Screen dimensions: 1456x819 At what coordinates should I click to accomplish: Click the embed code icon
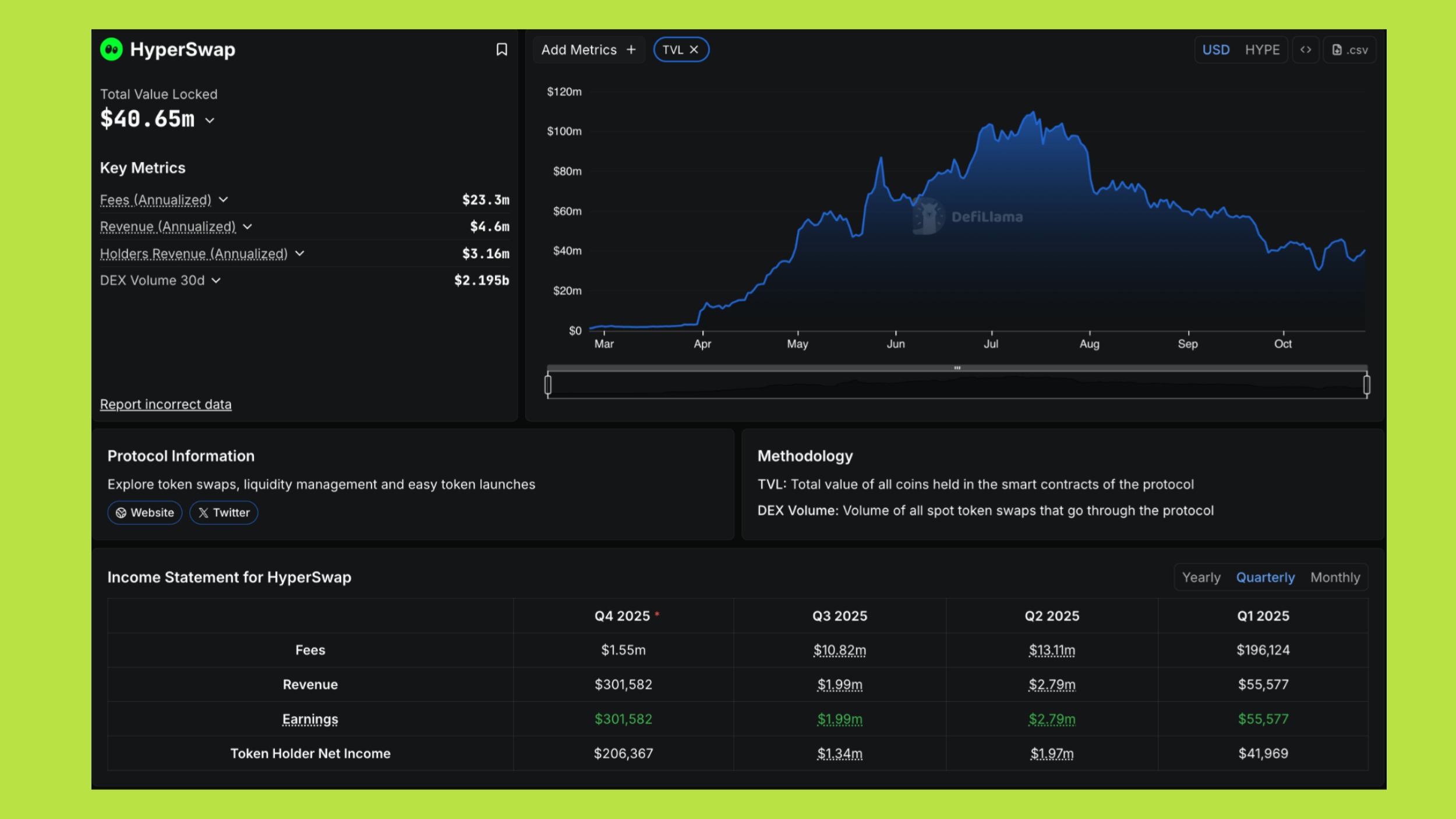(1305, 50)
